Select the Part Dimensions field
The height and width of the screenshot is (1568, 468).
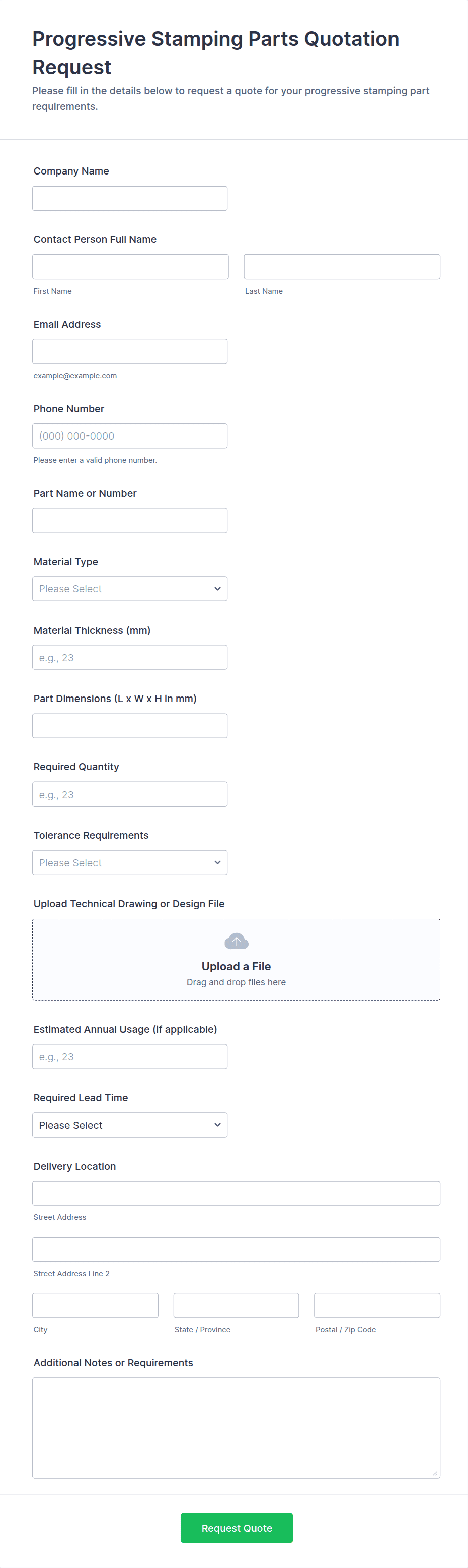click(x=129, y=726)
